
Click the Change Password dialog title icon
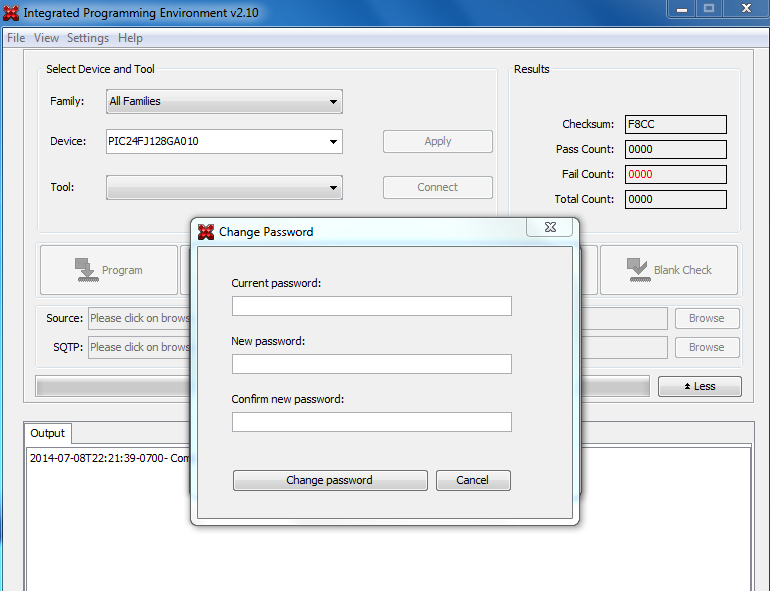[x=206, y=232]
